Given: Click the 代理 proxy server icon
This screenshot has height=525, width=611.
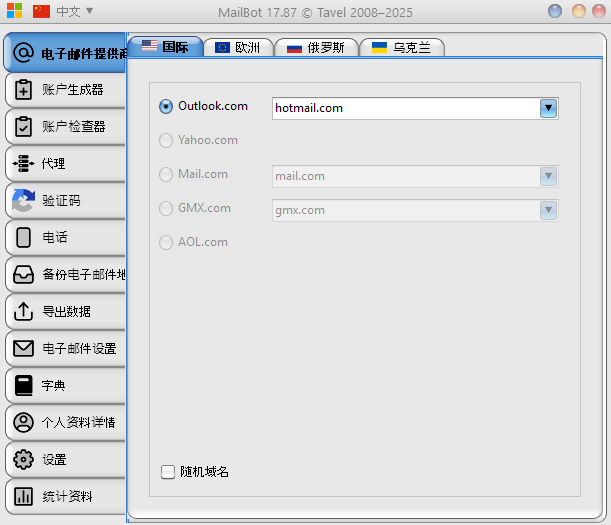Looking at the screenshot, I should pos(23,163).
